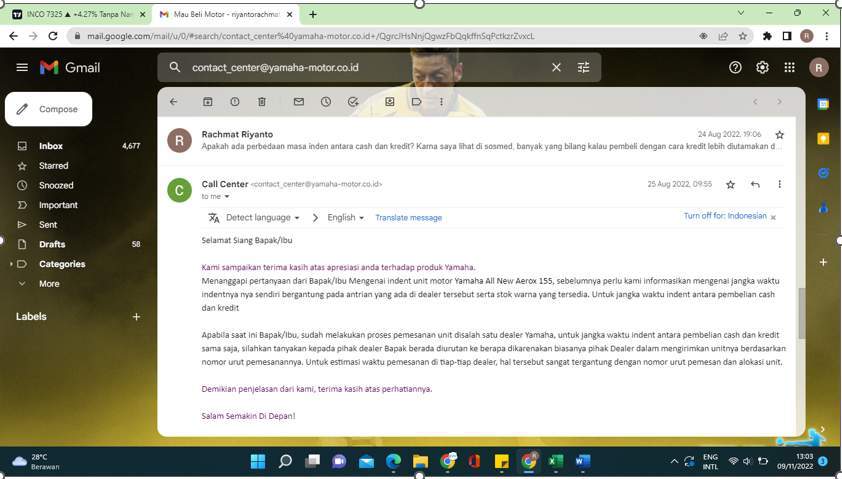Click the email thread vertical scrollbar
Image resolution: width=842 pixels, height=479 pixels.
802,313
